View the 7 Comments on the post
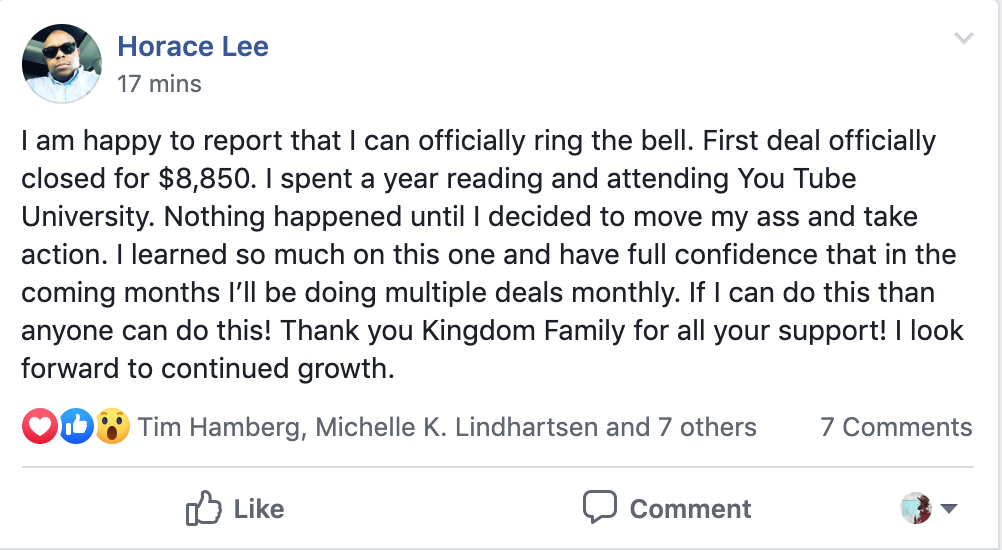1002x550 pixels. 896,428
